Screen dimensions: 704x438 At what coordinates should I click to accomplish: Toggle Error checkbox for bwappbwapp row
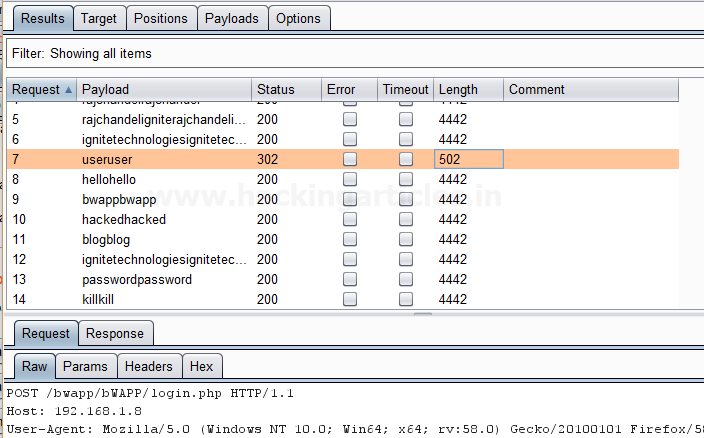coord(350,199)
